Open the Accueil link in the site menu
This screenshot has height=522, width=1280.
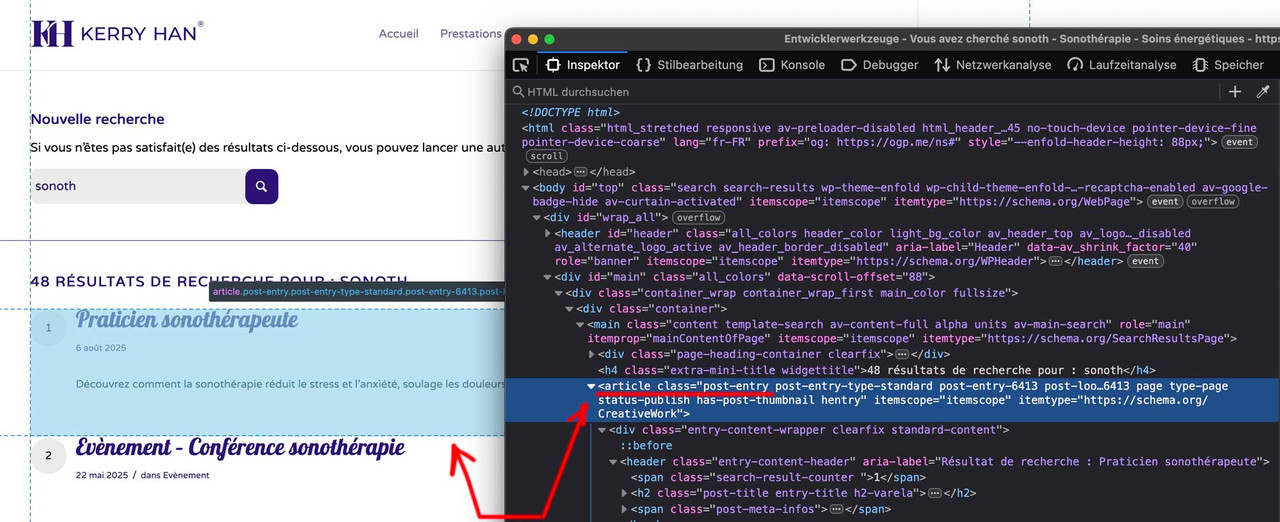click(x=398, y=34)
